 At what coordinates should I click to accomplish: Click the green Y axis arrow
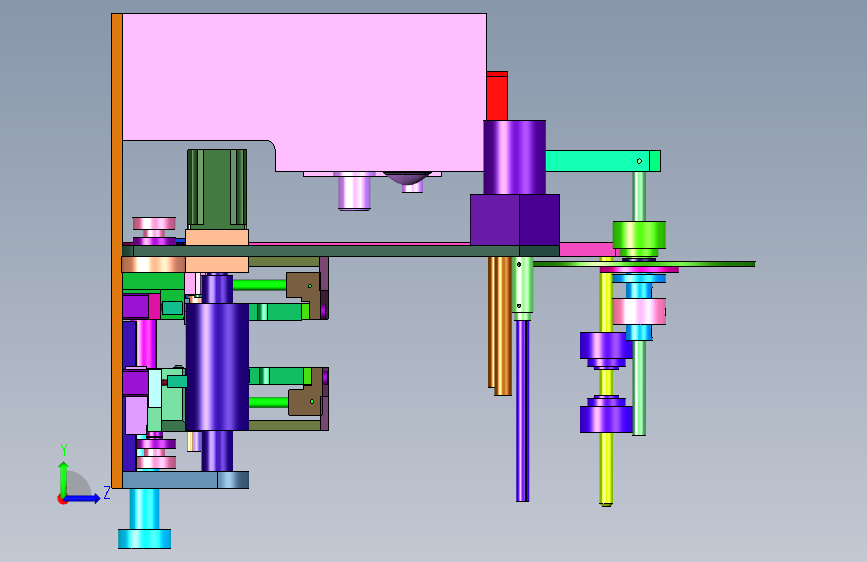[x=64, y=478]
